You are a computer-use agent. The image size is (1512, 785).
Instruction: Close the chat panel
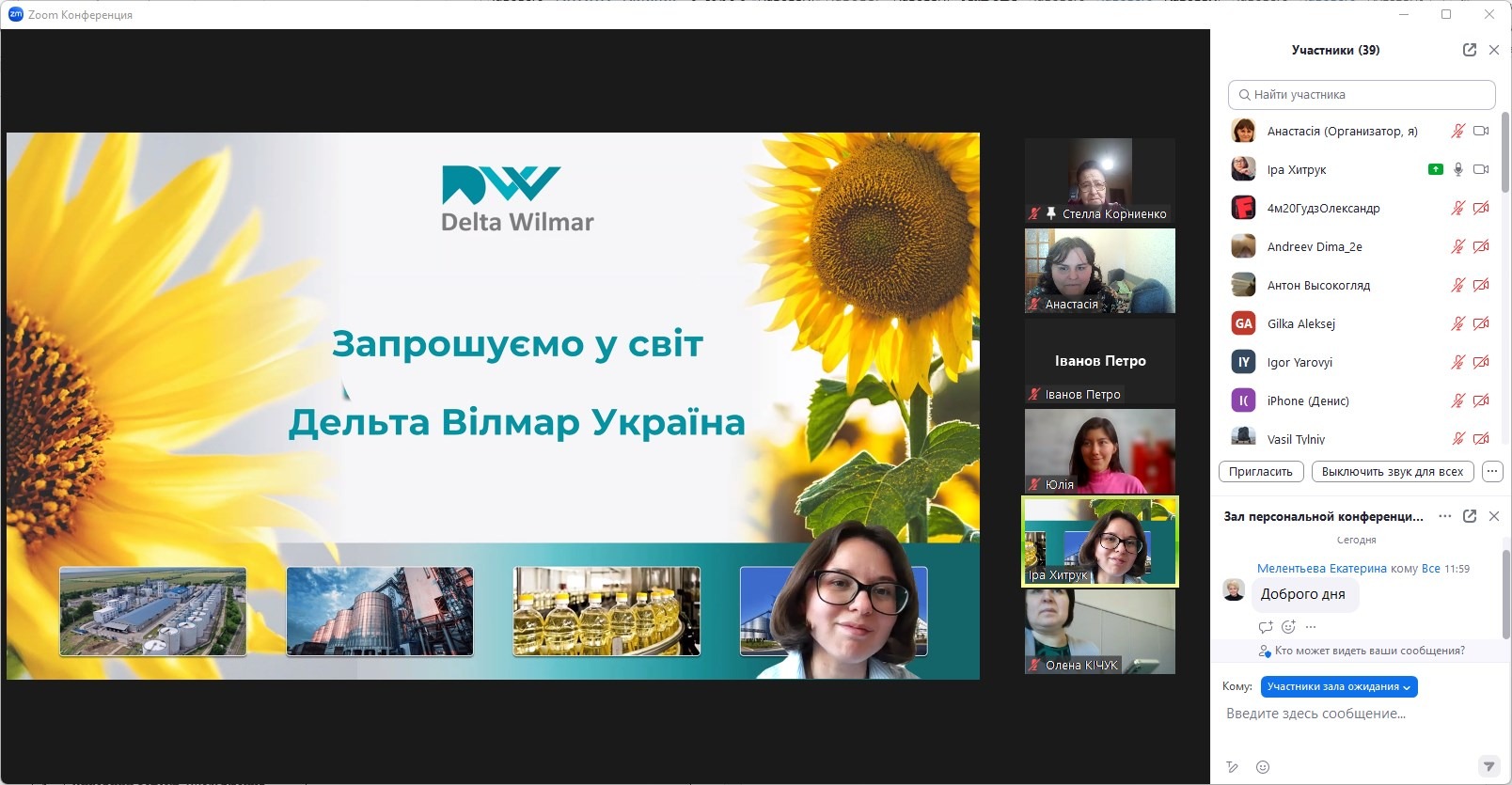1494,516
